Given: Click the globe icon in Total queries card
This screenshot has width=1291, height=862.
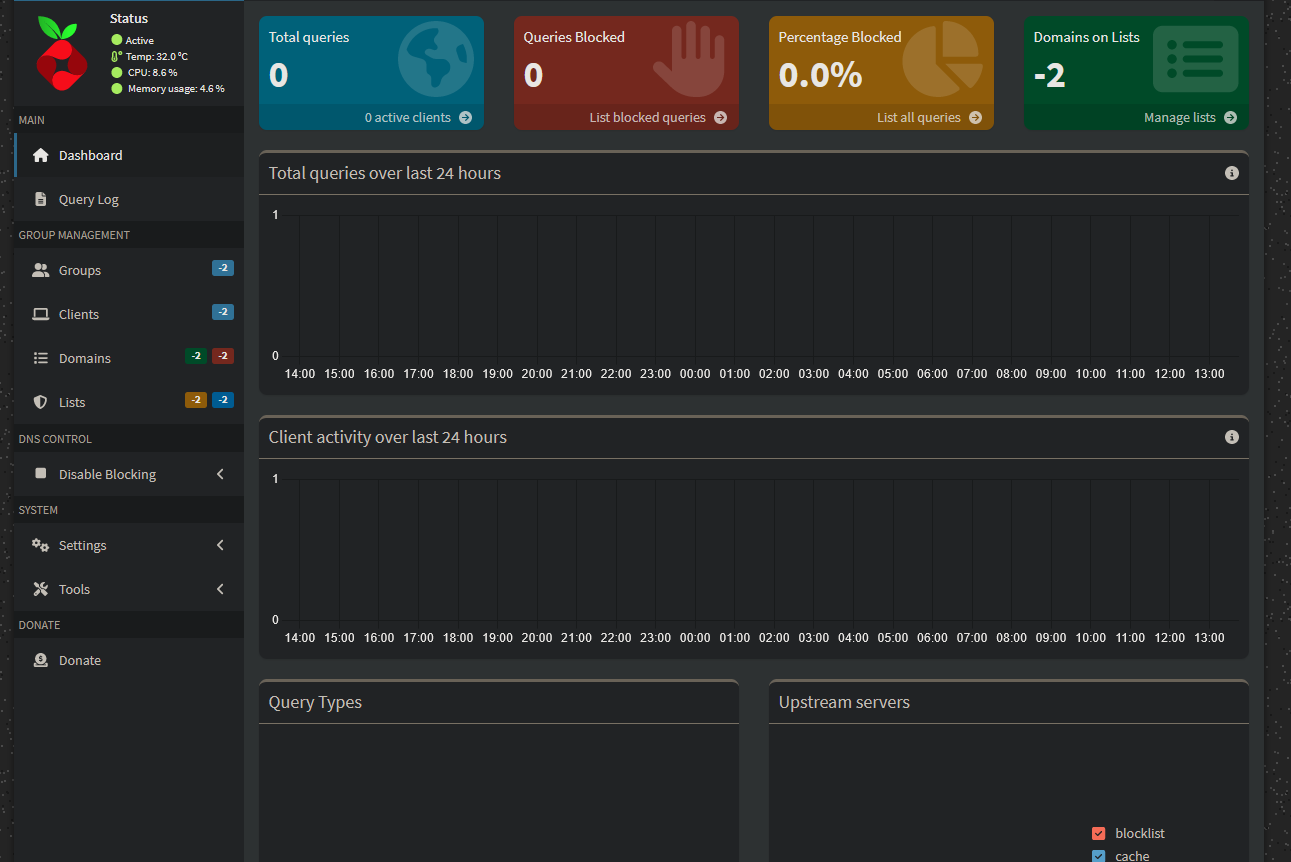Looking at the screenshot, I should (435, 59).
